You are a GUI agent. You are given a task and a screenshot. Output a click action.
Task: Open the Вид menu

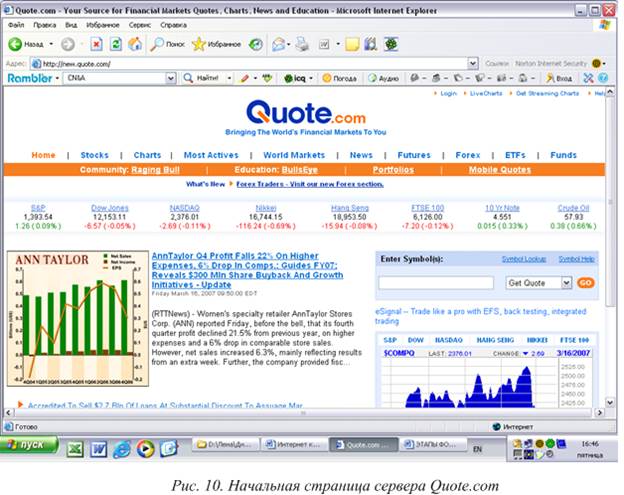pyautogui.click(x=71, y=25)
